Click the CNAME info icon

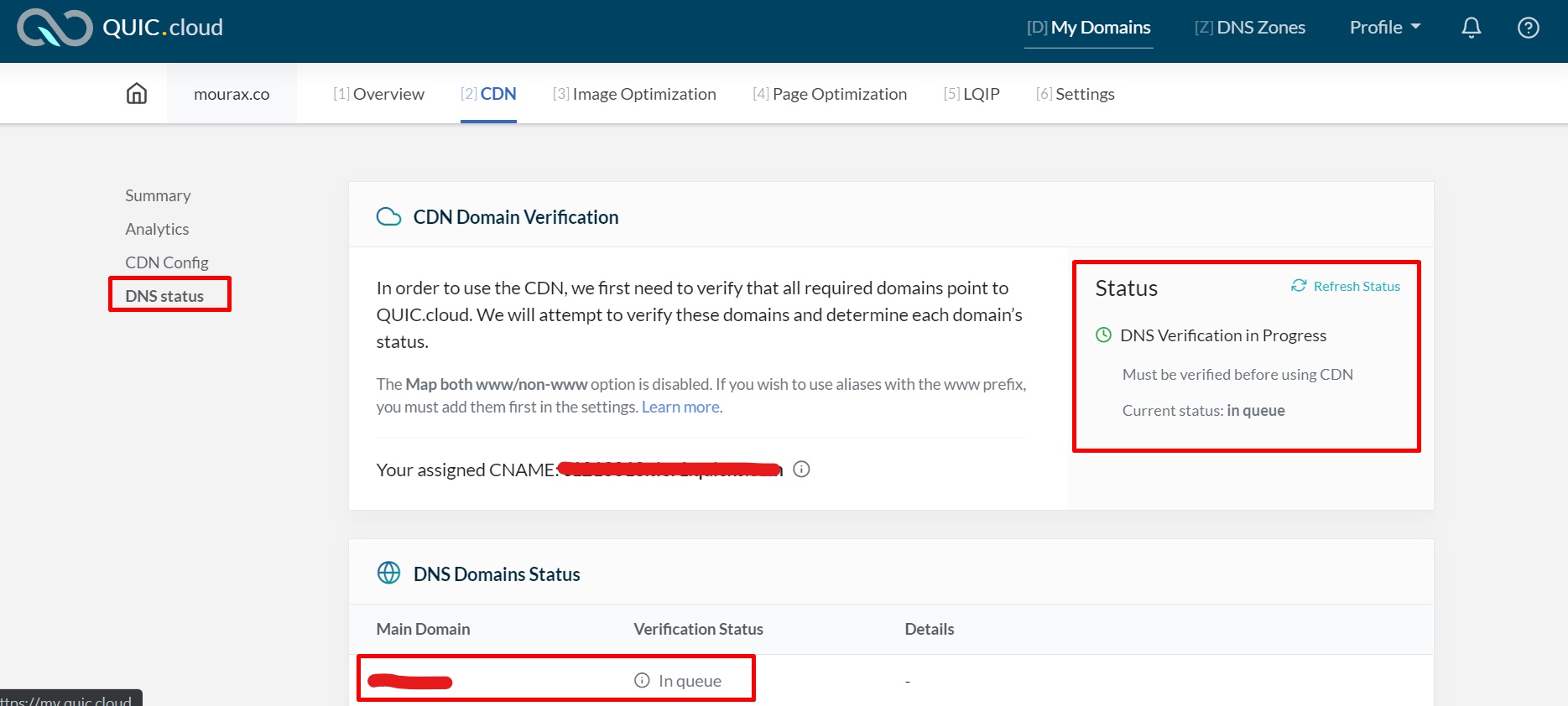click(x=801, y=469)
